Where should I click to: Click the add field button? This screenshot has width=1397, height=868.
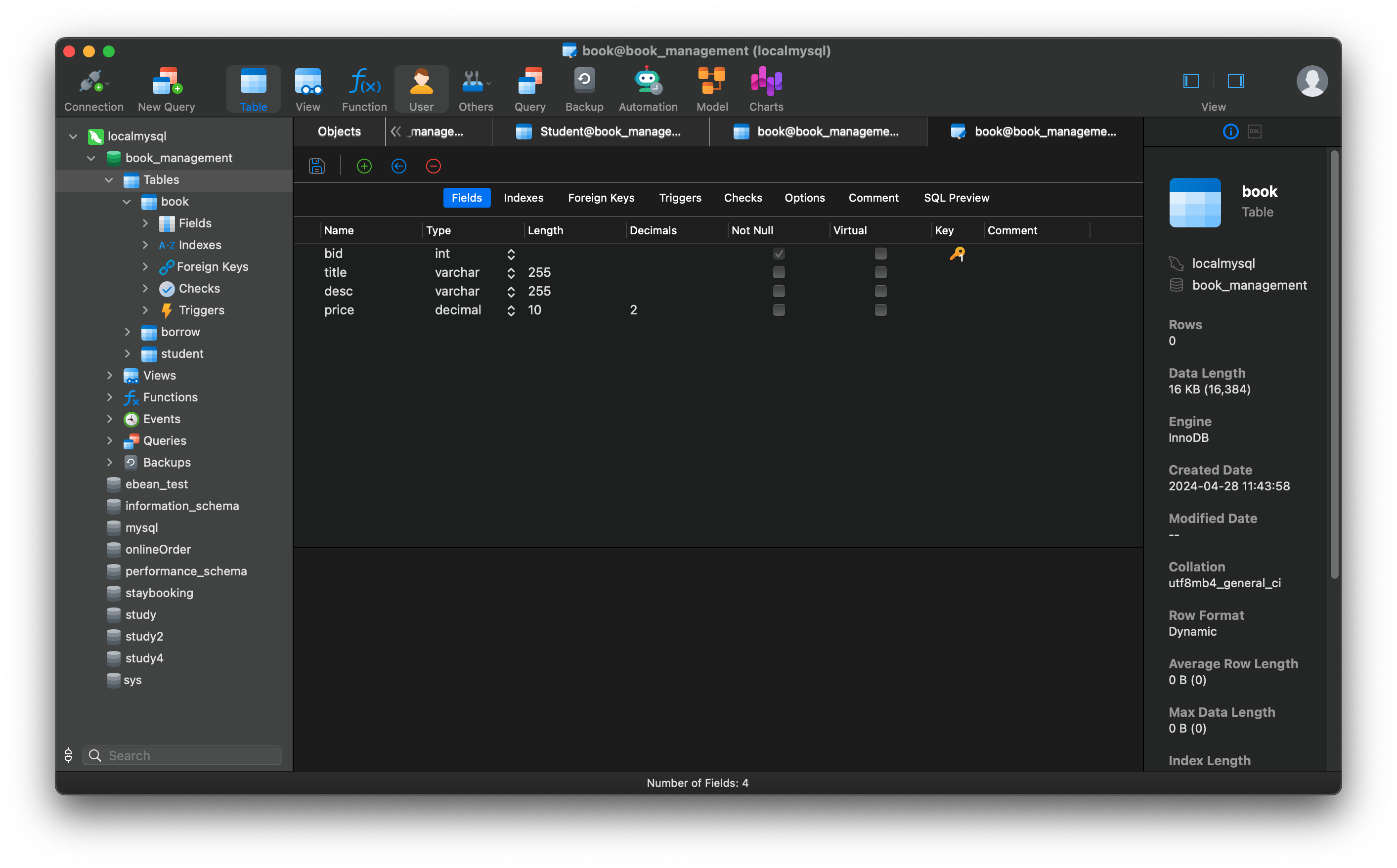tap(364, 166)
